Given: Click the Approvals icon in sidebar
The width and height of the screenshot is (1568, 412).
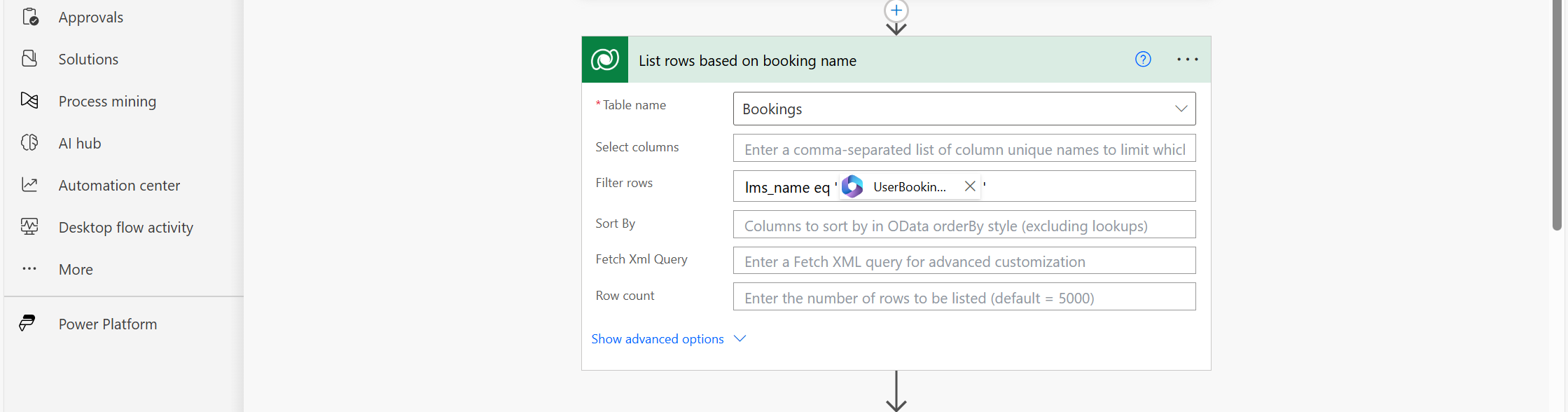Looking at the screenshot, I should click(x=29, y=17).
